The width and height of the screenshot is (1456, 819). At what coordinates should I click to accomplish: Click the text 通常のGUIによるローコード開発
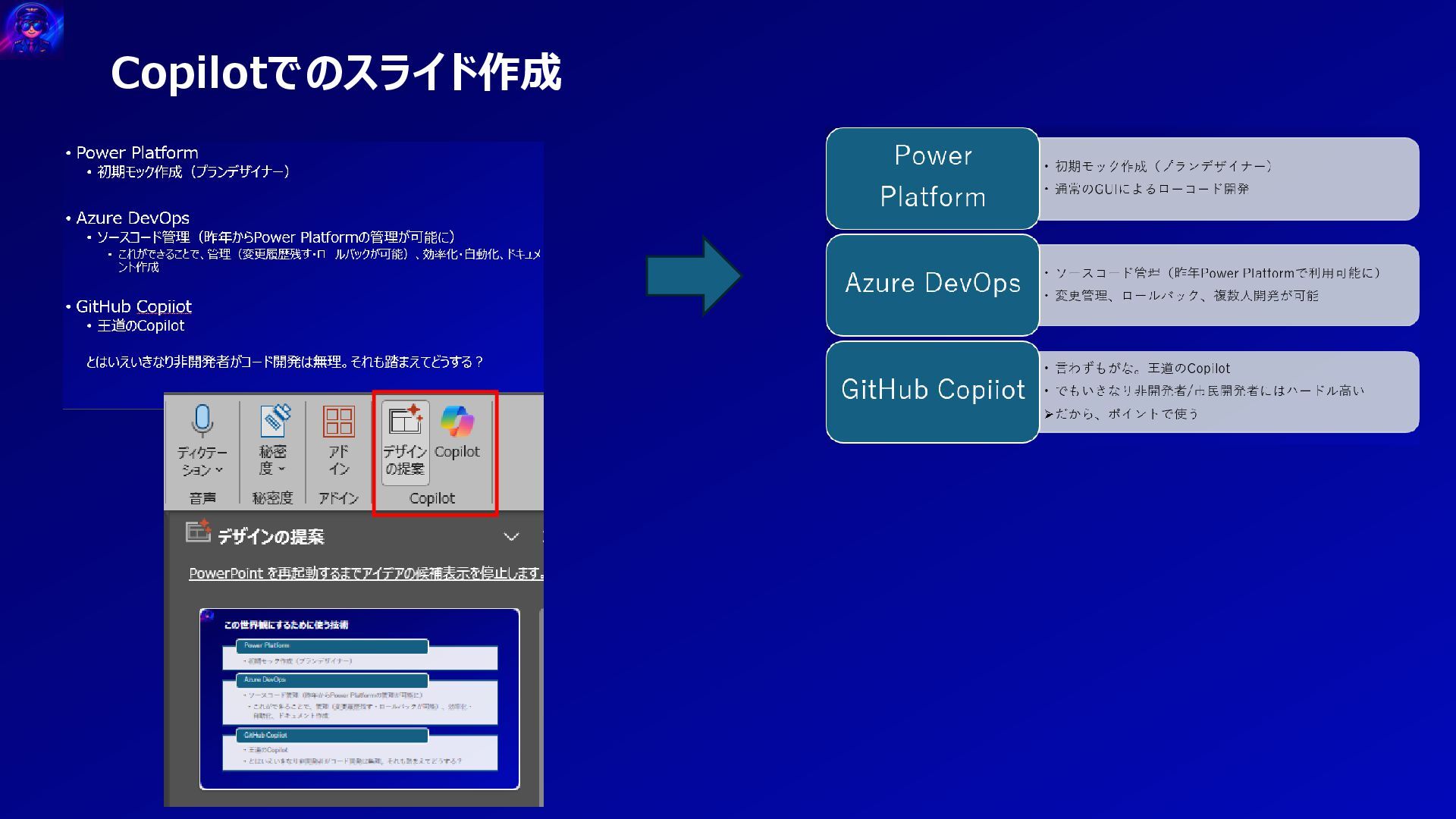[1151, 189]
